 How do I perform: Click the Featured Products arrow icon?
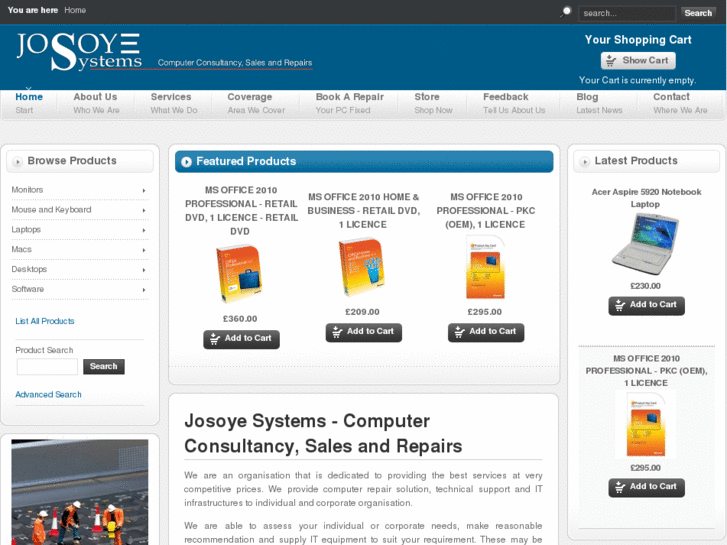186,161
